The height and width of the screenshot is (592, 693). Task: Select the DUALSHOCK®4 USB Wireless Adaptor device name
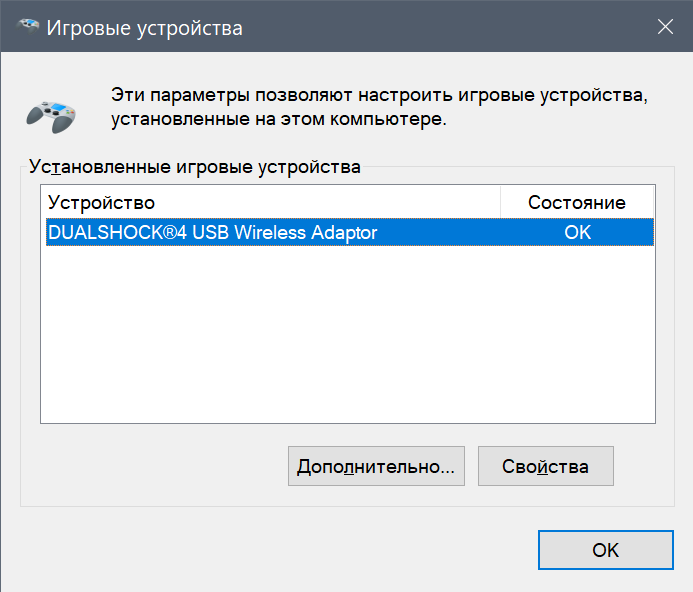point(212,232)
